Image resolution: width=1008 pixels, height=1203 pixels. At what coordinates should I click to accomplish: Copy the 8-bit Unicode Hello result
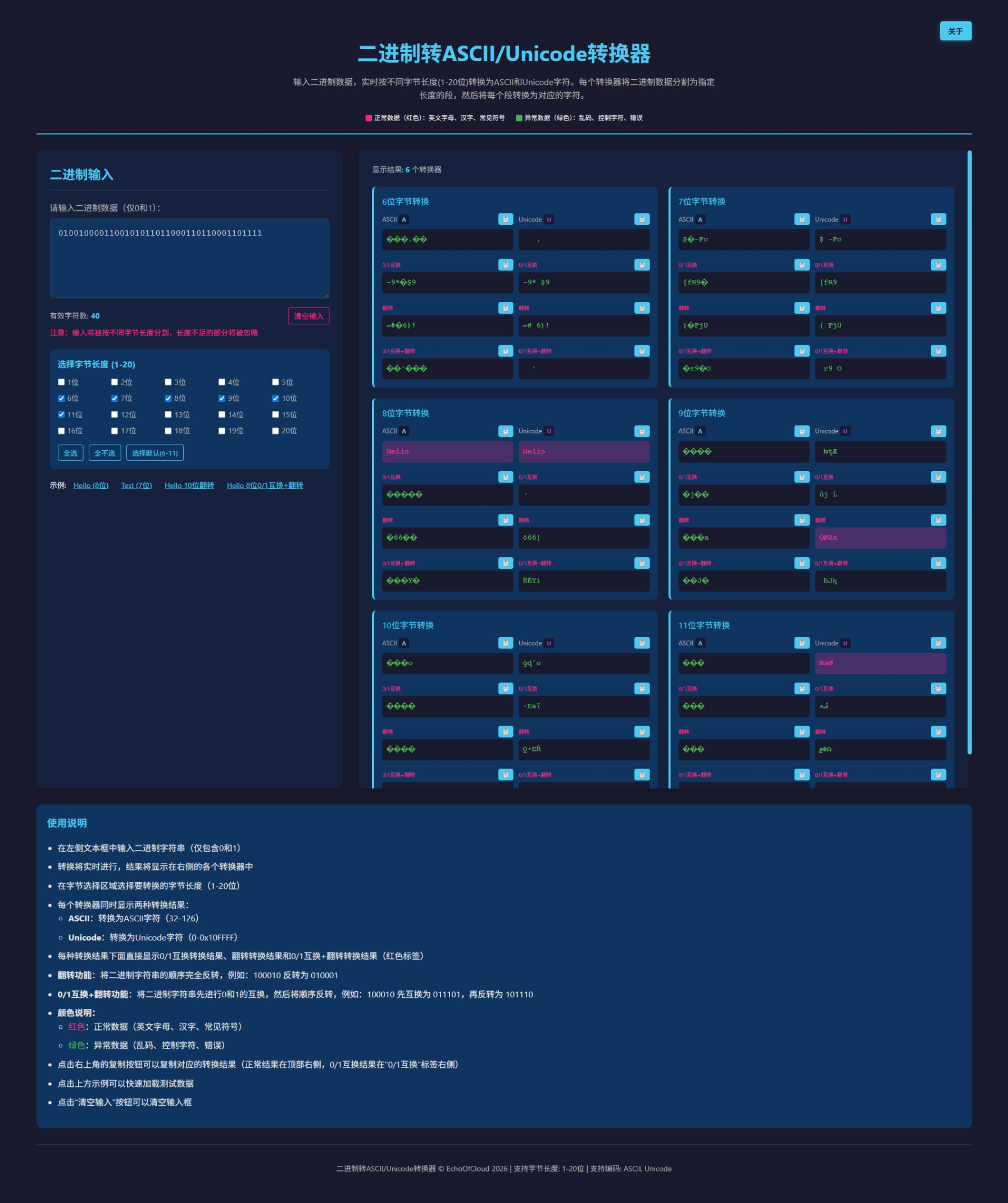tap(642, 431)
